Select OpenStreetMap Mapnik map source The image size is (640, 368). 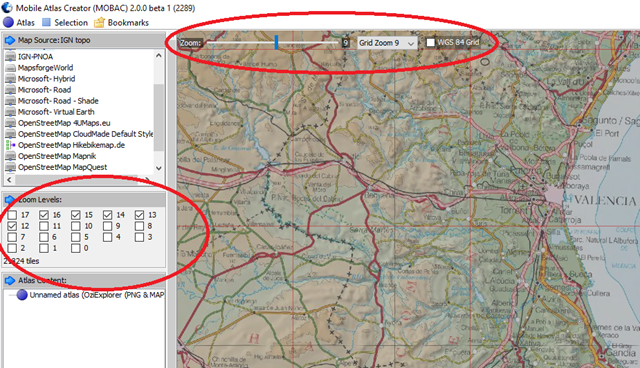pyautogui.click(x=57, y=156)
